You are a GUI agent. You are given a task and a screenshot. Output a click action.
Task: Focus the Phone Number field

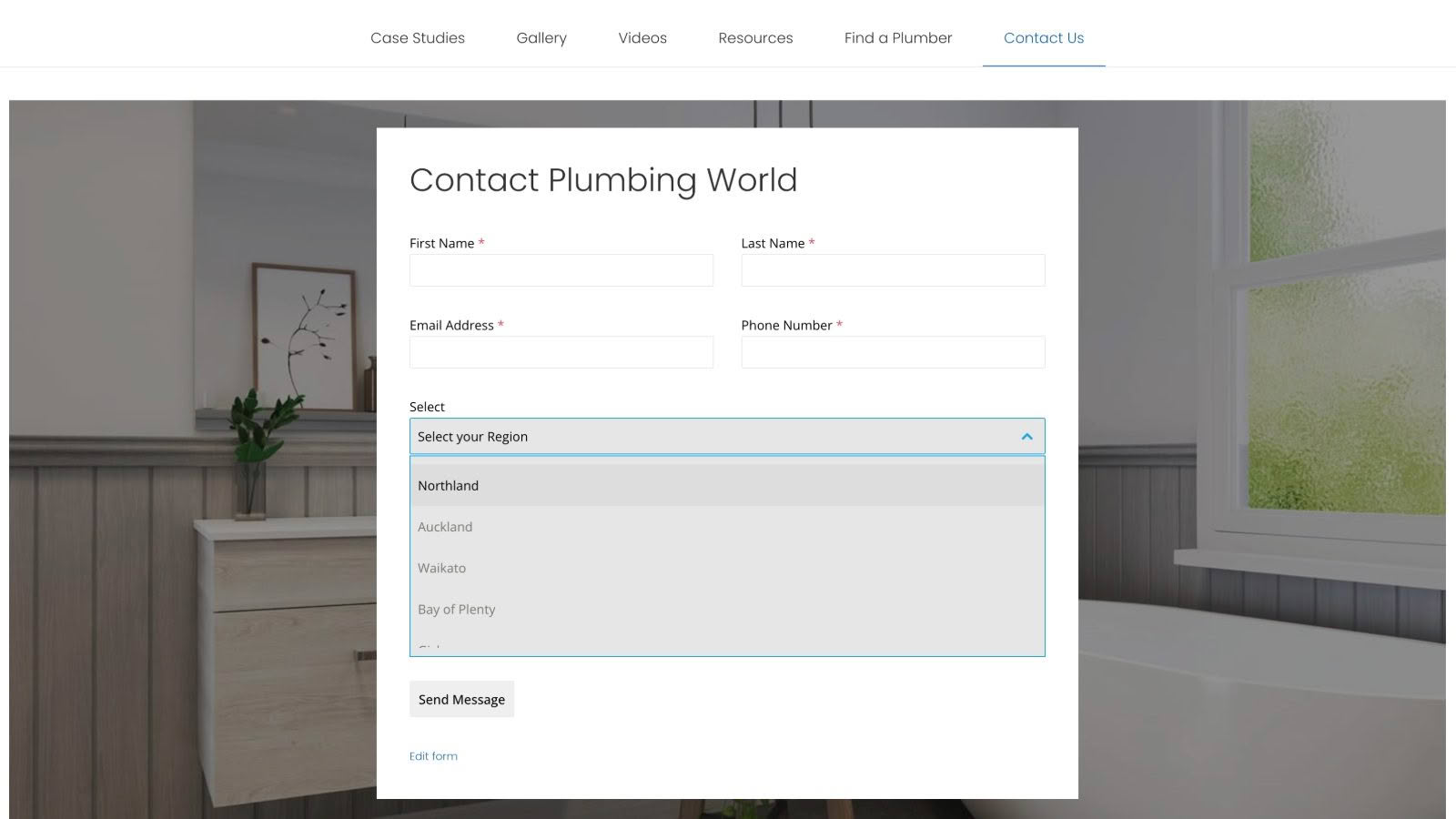[x=893, y=352]
